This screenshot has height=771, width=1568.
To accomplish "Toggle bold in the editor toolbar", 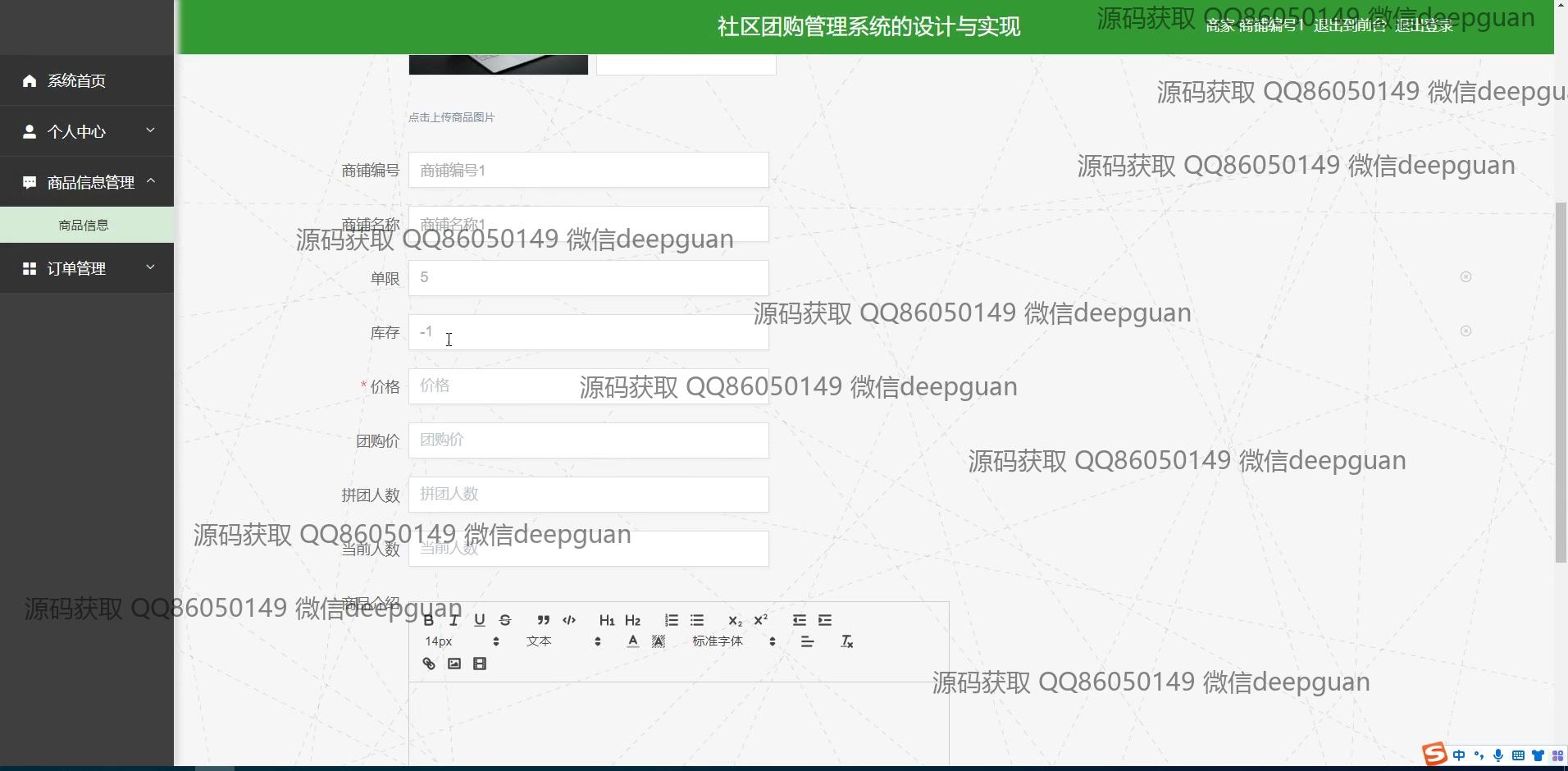I will (428, 620).
